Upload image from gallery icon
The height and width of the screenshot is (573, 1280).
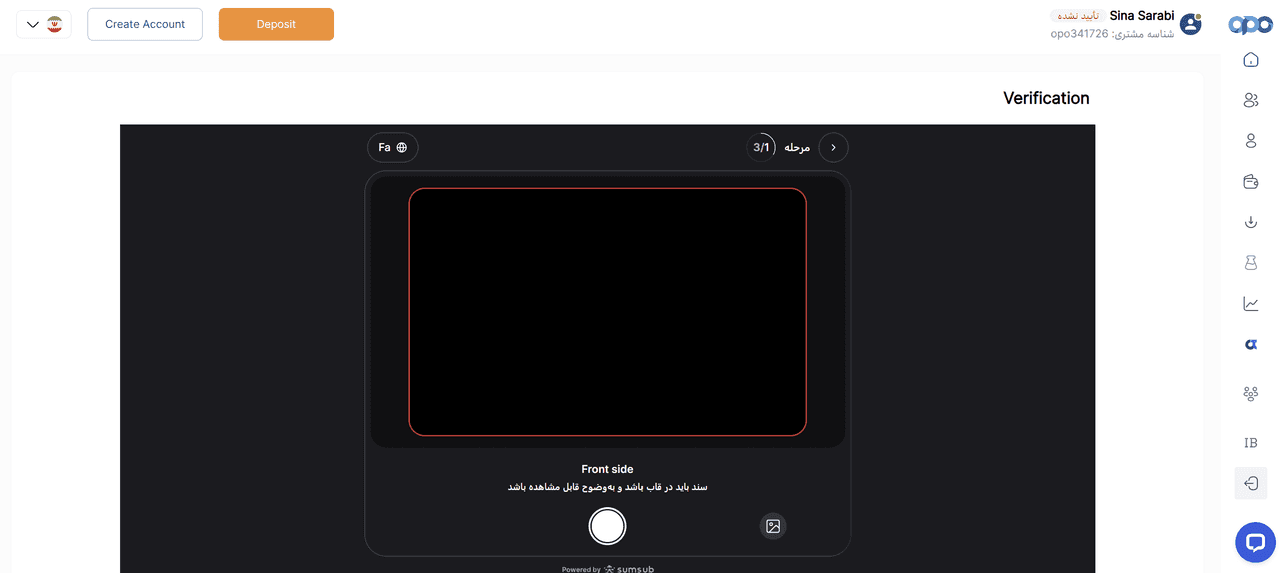click(773, 526)
